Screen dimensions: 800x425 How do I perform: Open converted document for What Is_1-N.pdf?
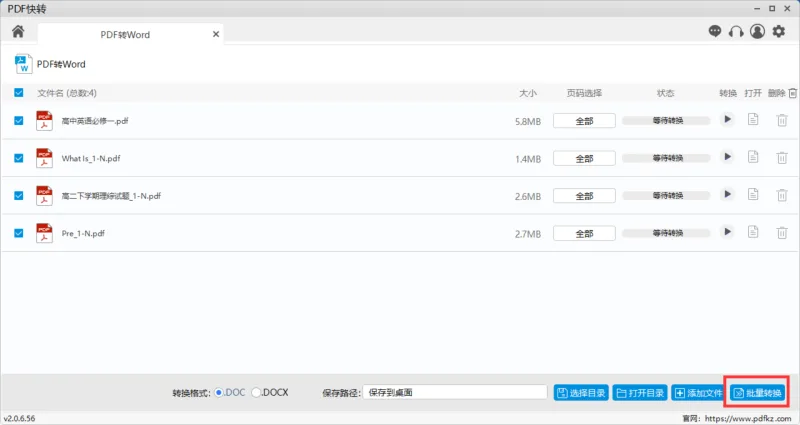[x=753, y=157]
